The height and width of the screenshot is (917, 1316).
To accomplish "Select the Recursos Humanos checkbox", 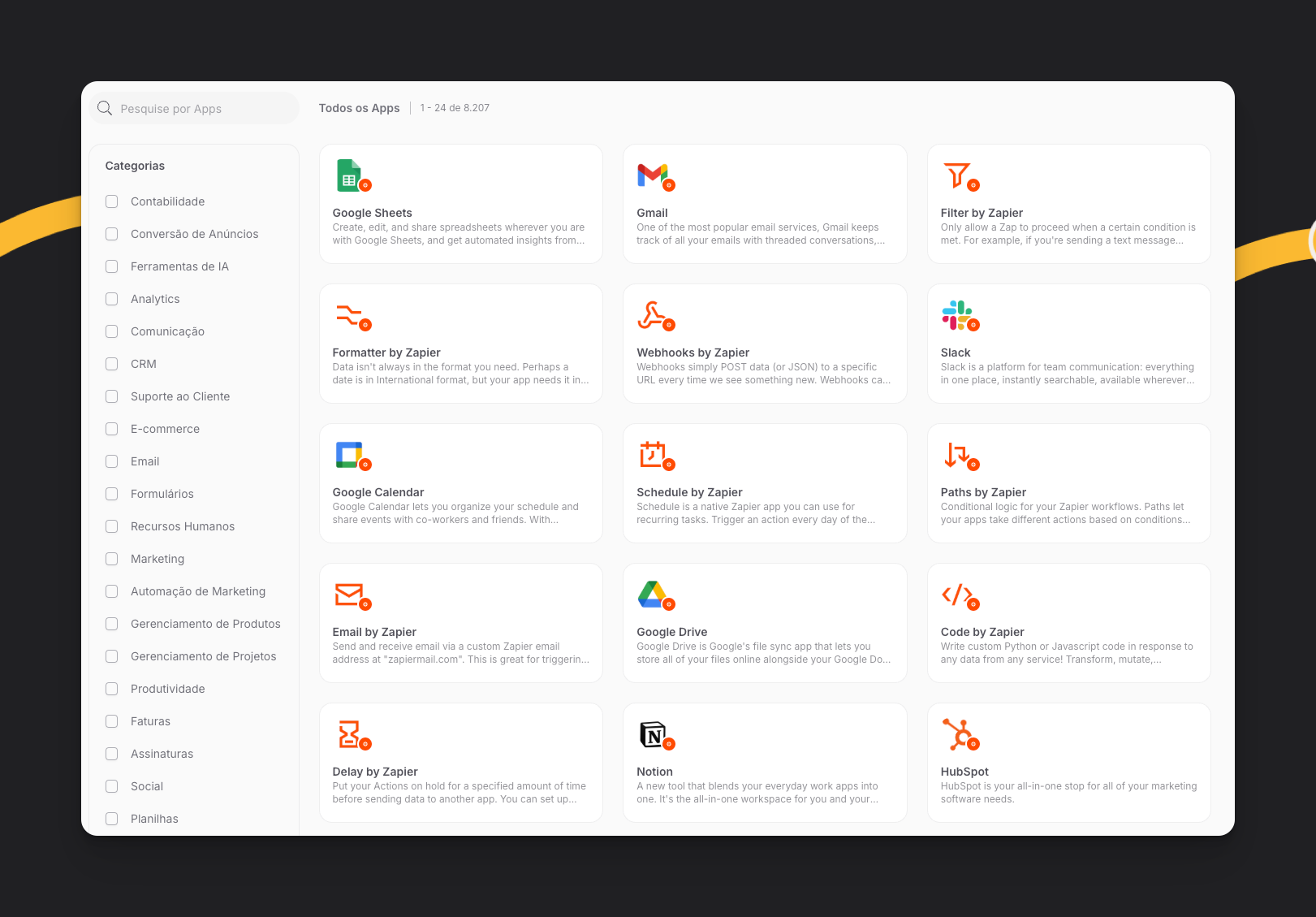I will 112,526.
